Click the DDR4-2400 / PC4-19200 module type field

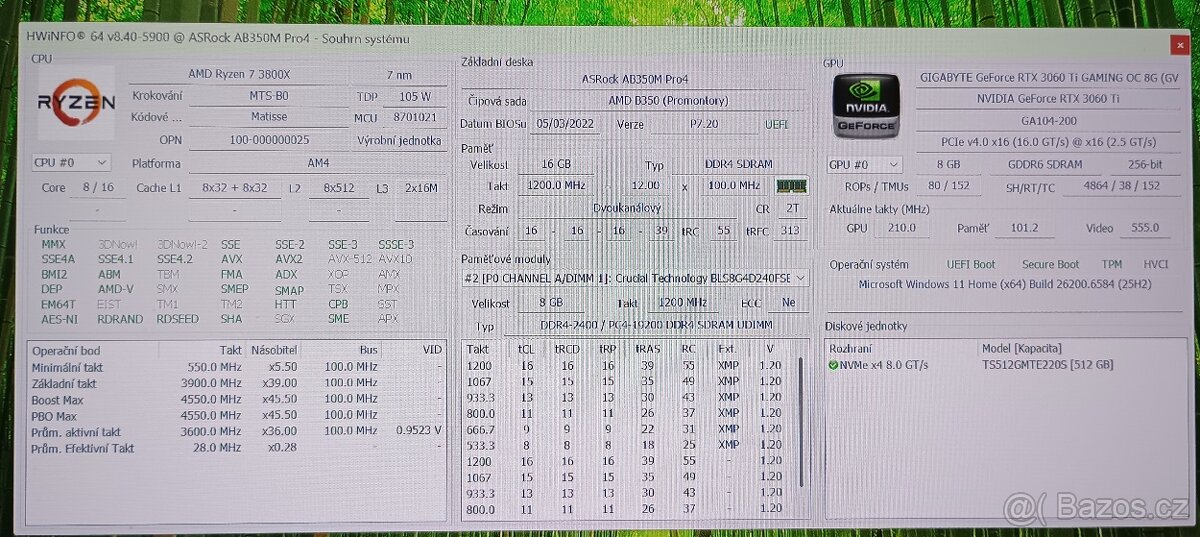(x=657, y=327)
